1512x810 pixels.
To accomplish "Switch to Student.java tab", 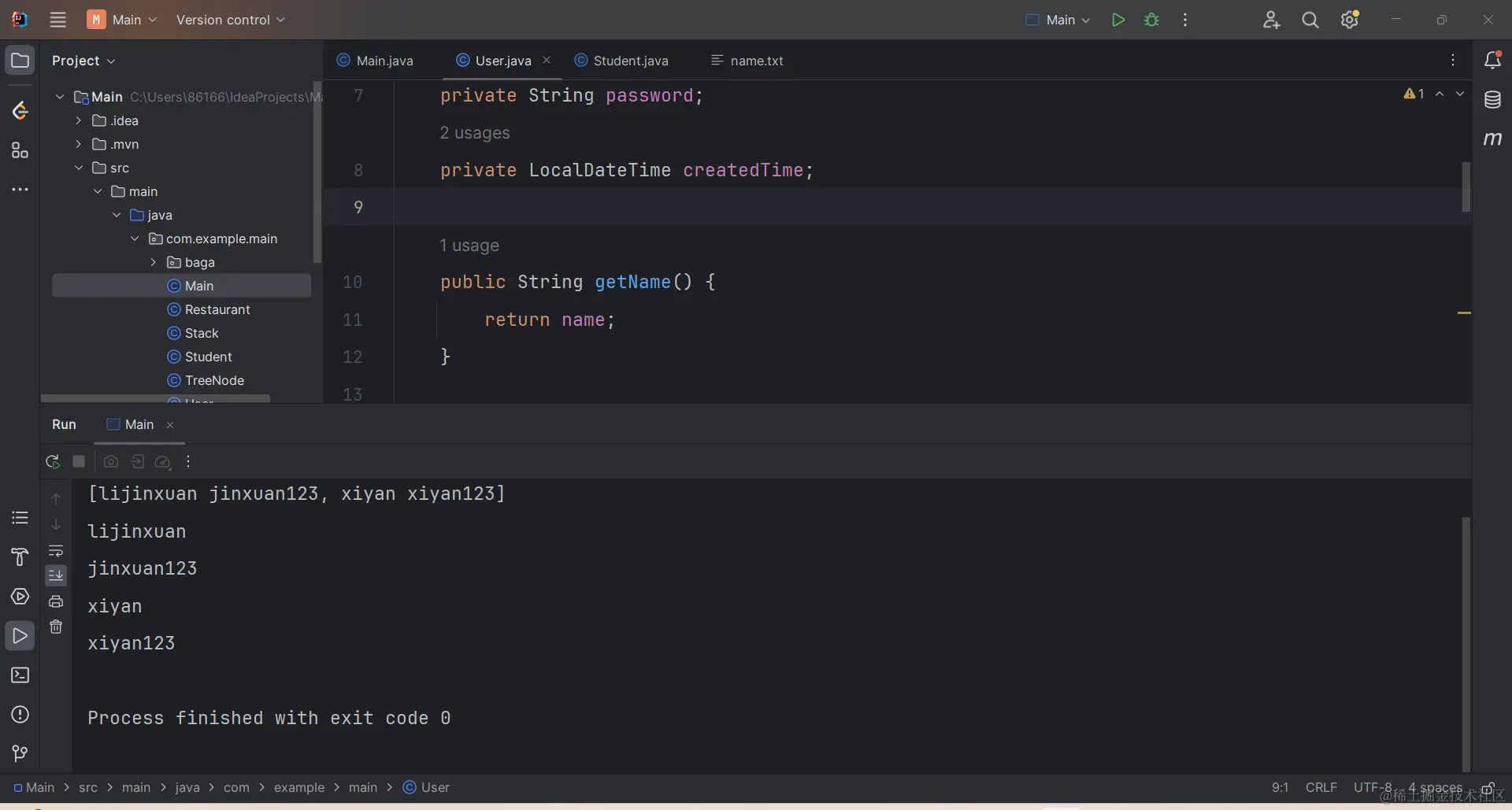I will pos(621,61).
